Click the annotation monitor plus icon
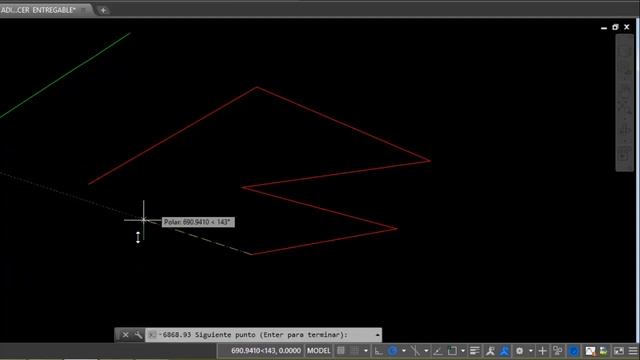The height and width of the screenshot is (360, 640). 542,351
